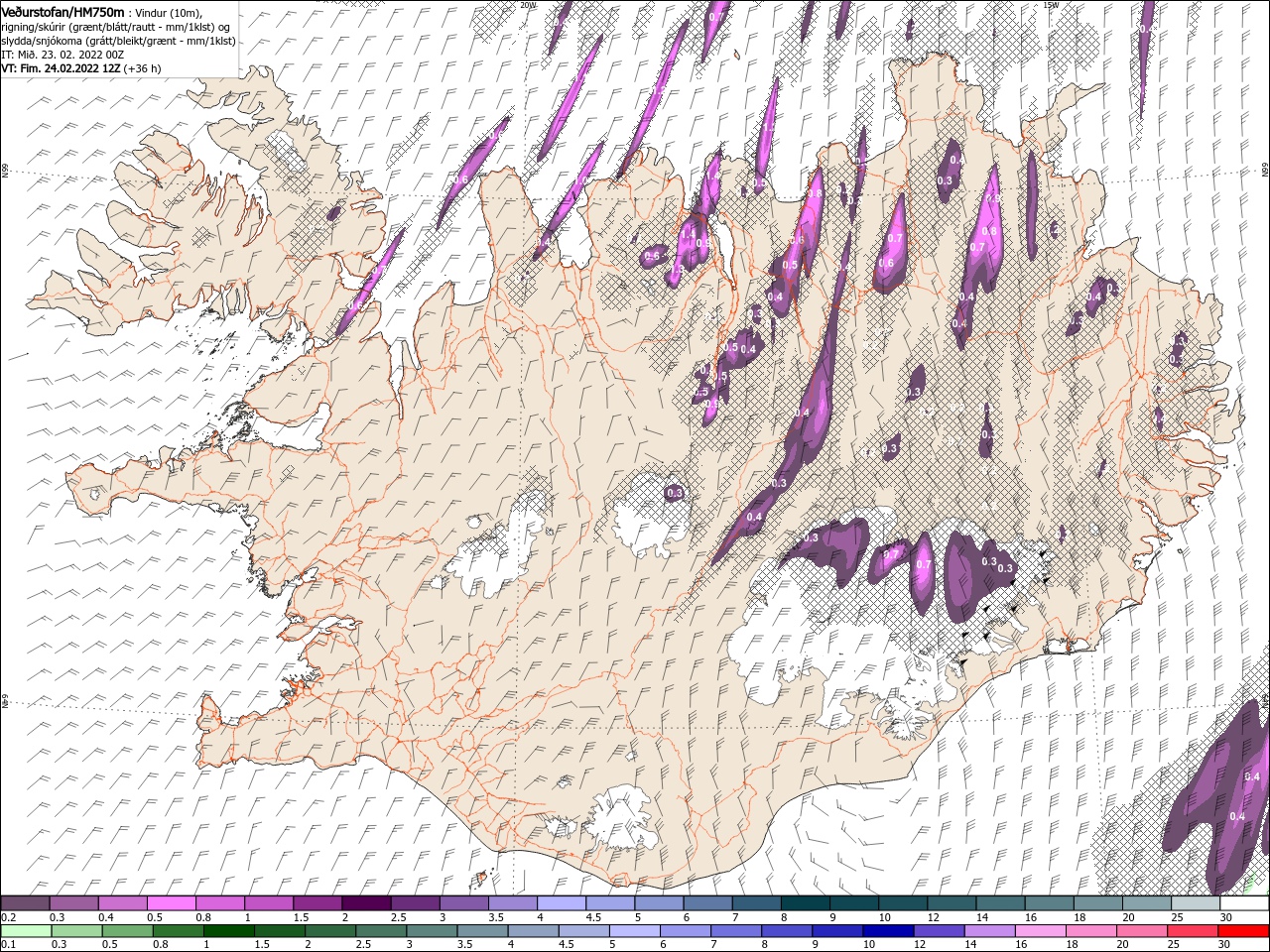Click the 10 value label under the bottom legend row
This screenshot has height=952, width=1270.
pyautogui.click(x=870, y=944)
